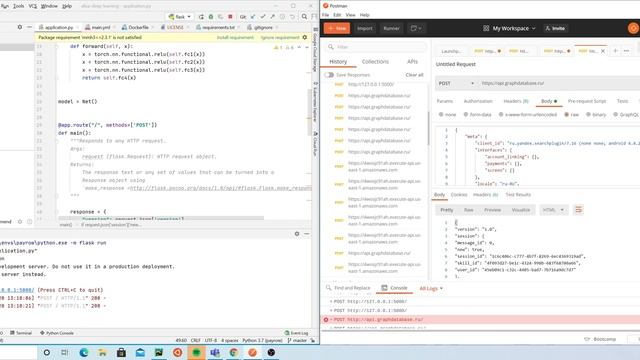Screen dimensions: 640x360
Task: Open Microsoft Store from the taskbar
Action: pos(121,353)
